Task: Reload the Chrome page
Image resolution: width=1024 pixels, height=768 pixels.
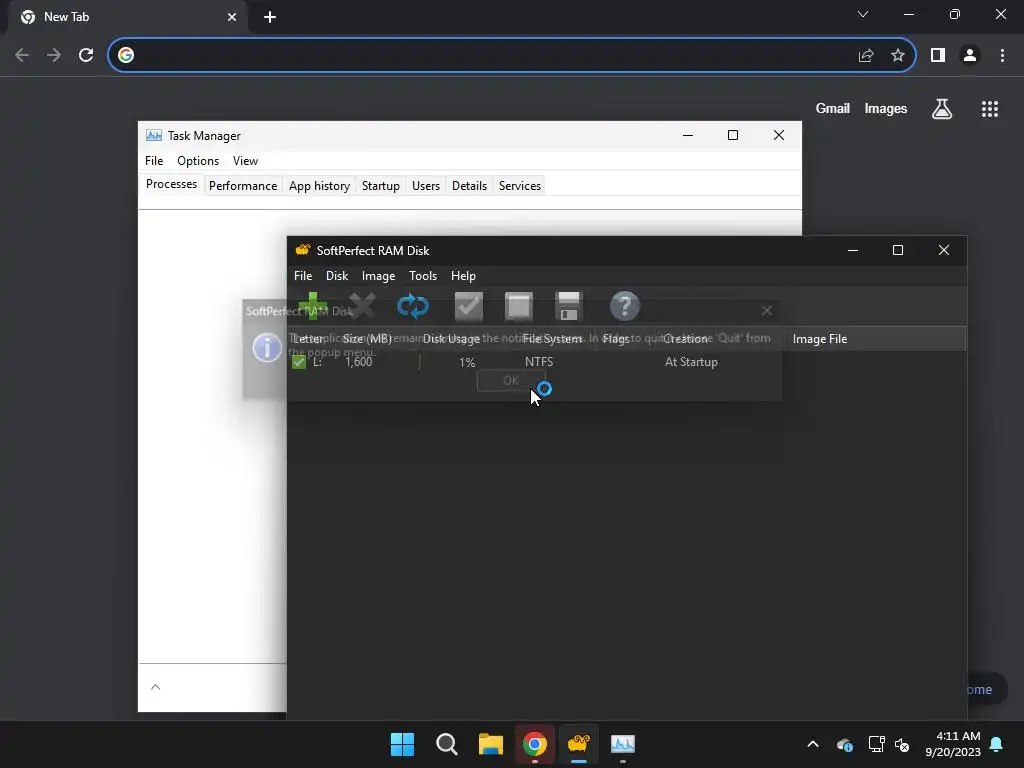Action: click(x=86, y=55)
